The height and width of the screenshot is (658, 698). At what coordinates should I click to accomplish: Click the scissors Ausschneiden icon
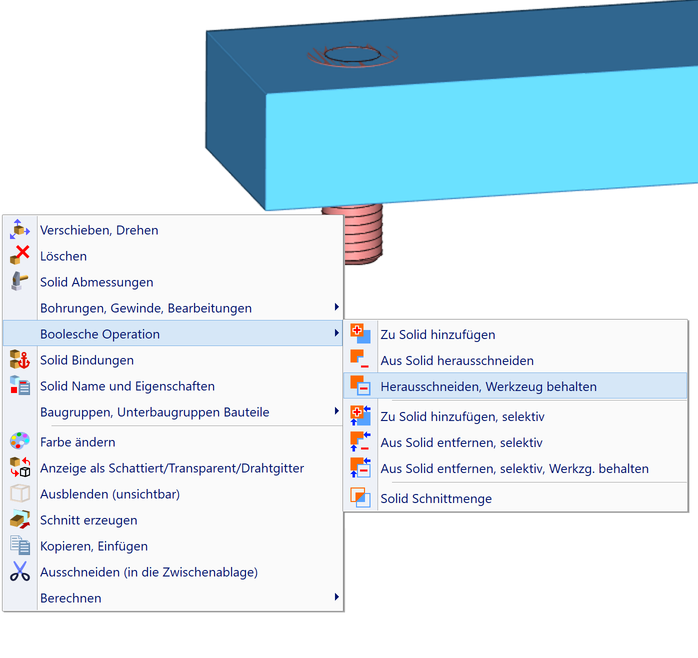click(20, 572)
